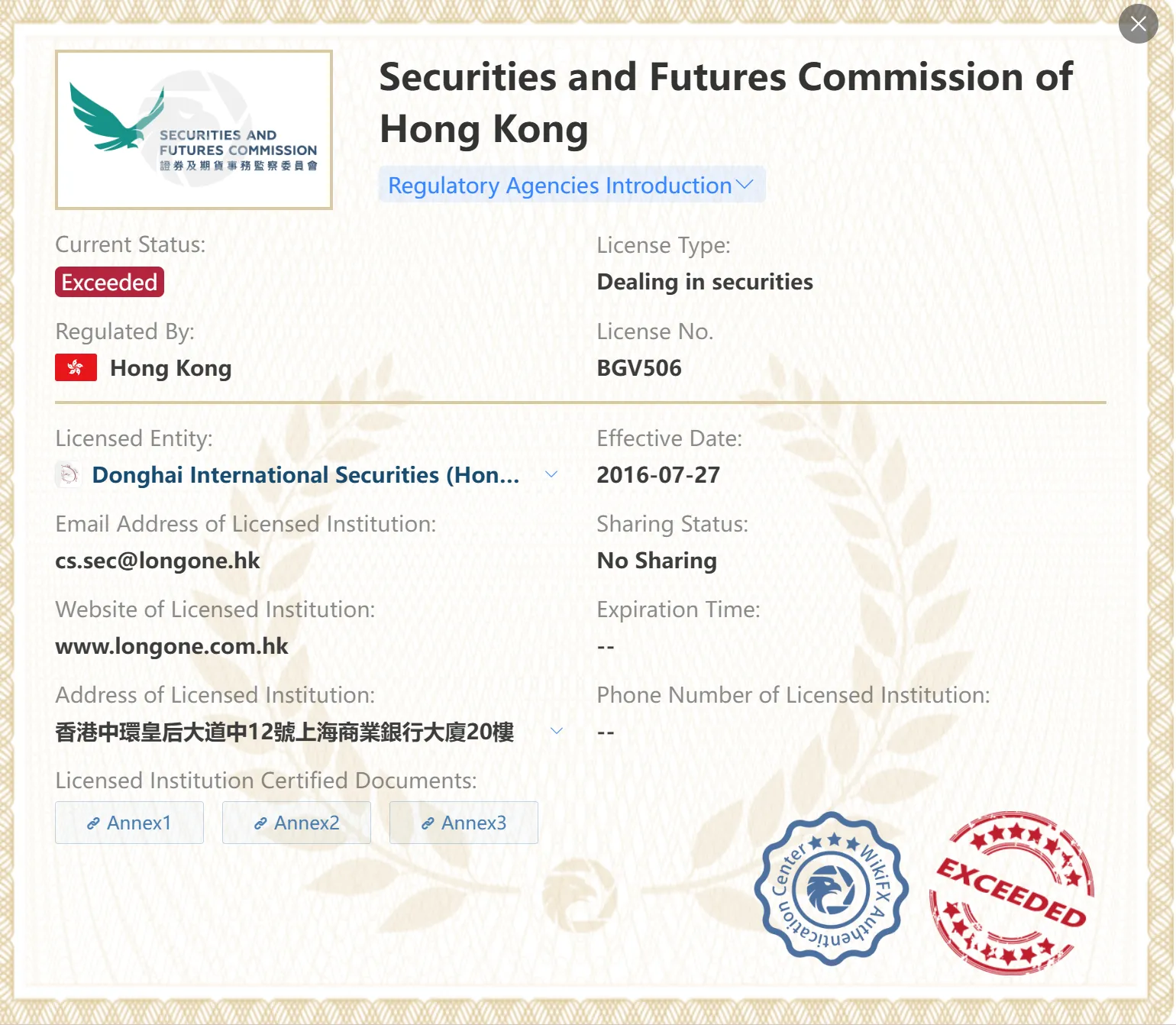Expand the Licensed Entity chevron
The width and height of the screenshot is (1176, 1025).
point(551,474)
